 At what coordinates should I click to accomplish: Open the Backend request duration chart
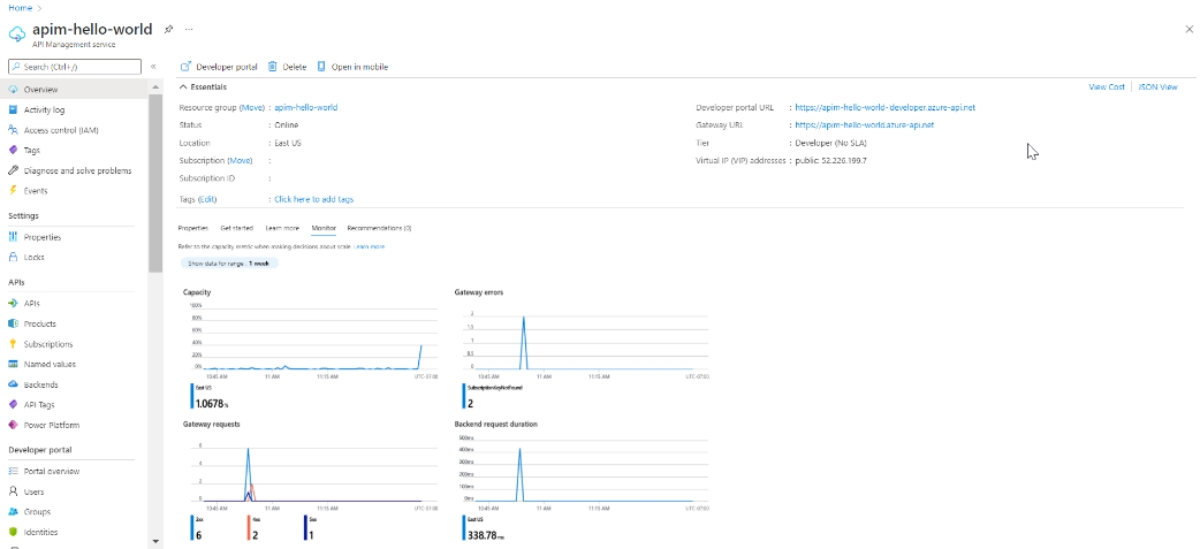pyautogui.click(x=583, y=473)
